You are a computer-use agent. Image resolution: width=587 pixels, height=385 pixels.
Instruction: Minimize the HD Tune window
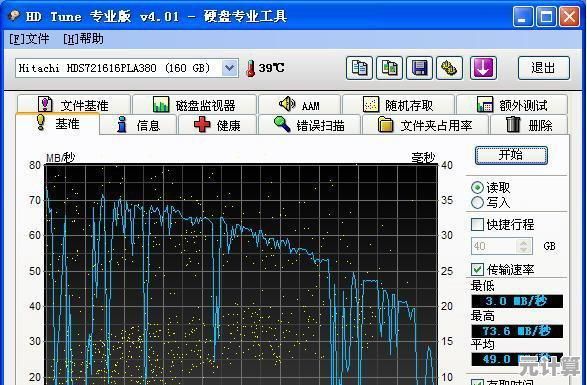[523, 16]
